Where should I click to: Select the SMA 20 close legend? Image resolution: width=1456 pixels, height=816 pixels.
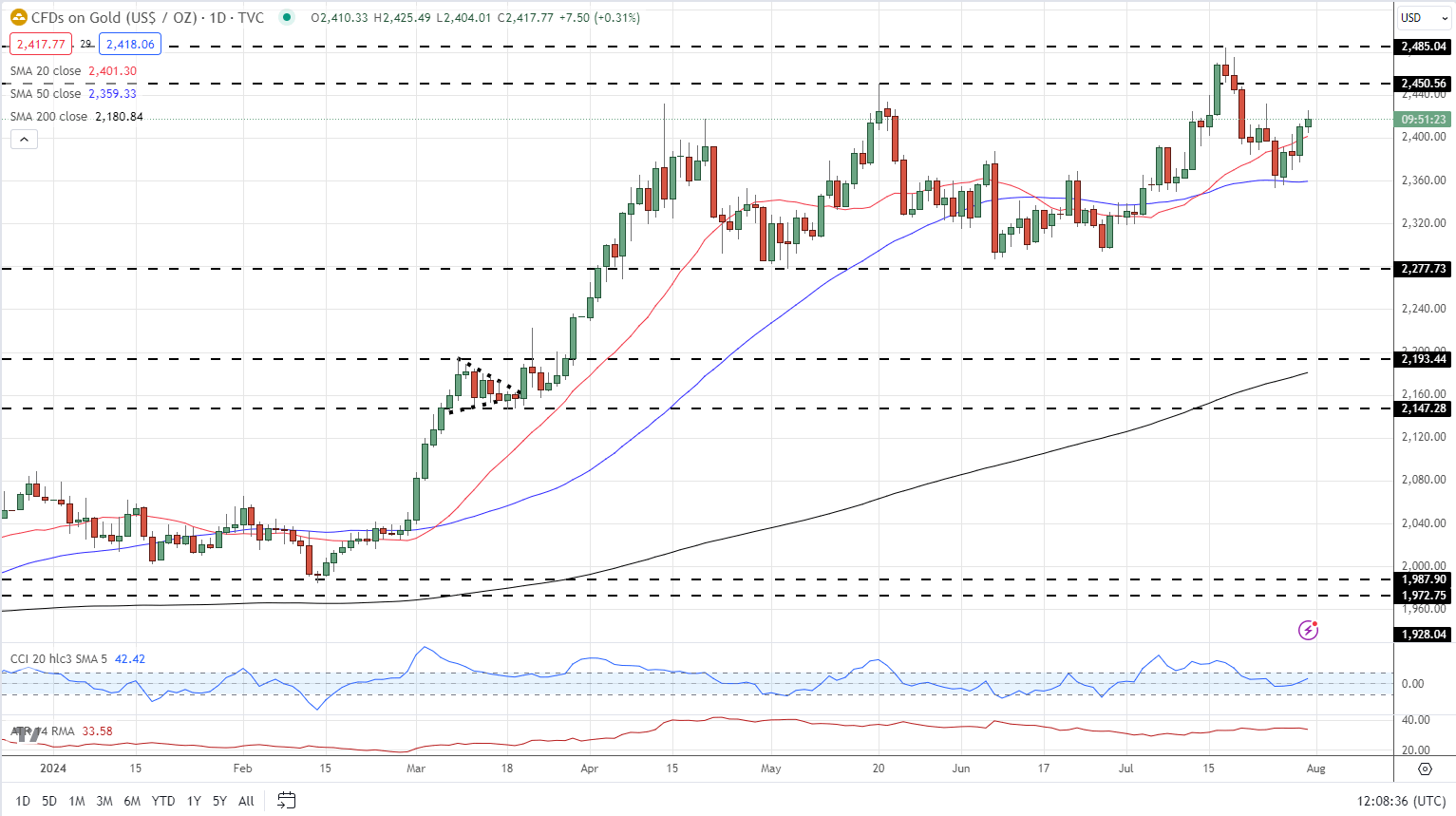(x=46, y=71)
